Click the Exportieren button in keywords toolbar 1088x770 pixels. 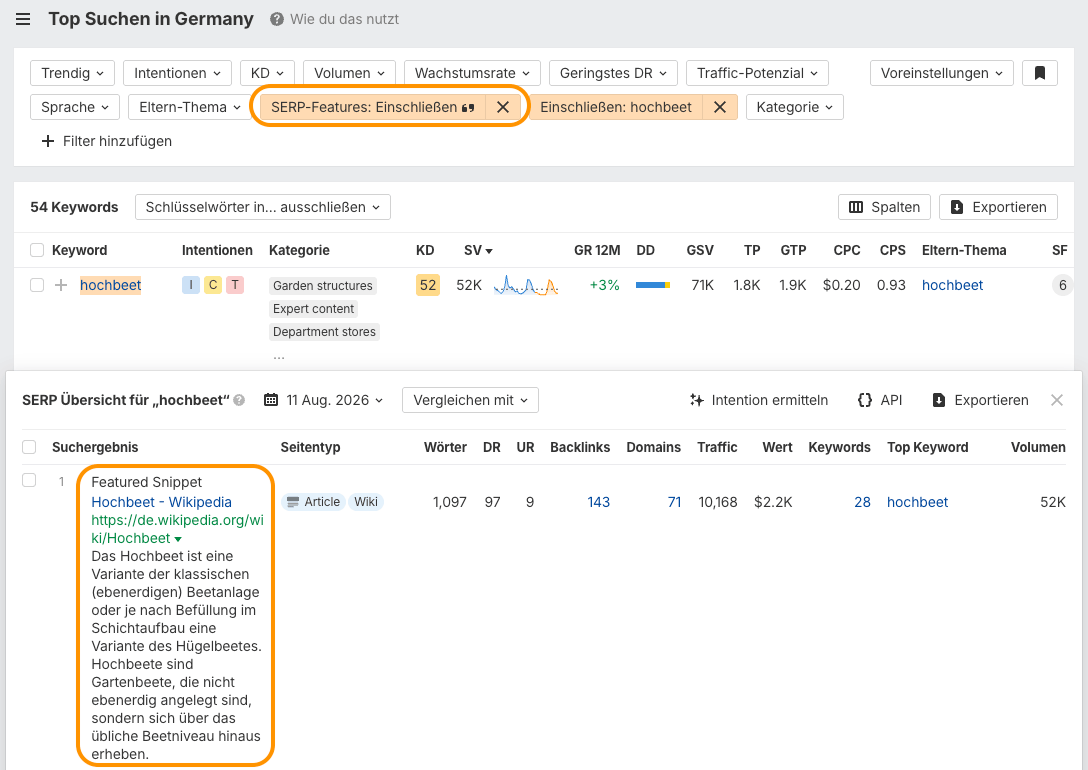click(x=998, y=207)
